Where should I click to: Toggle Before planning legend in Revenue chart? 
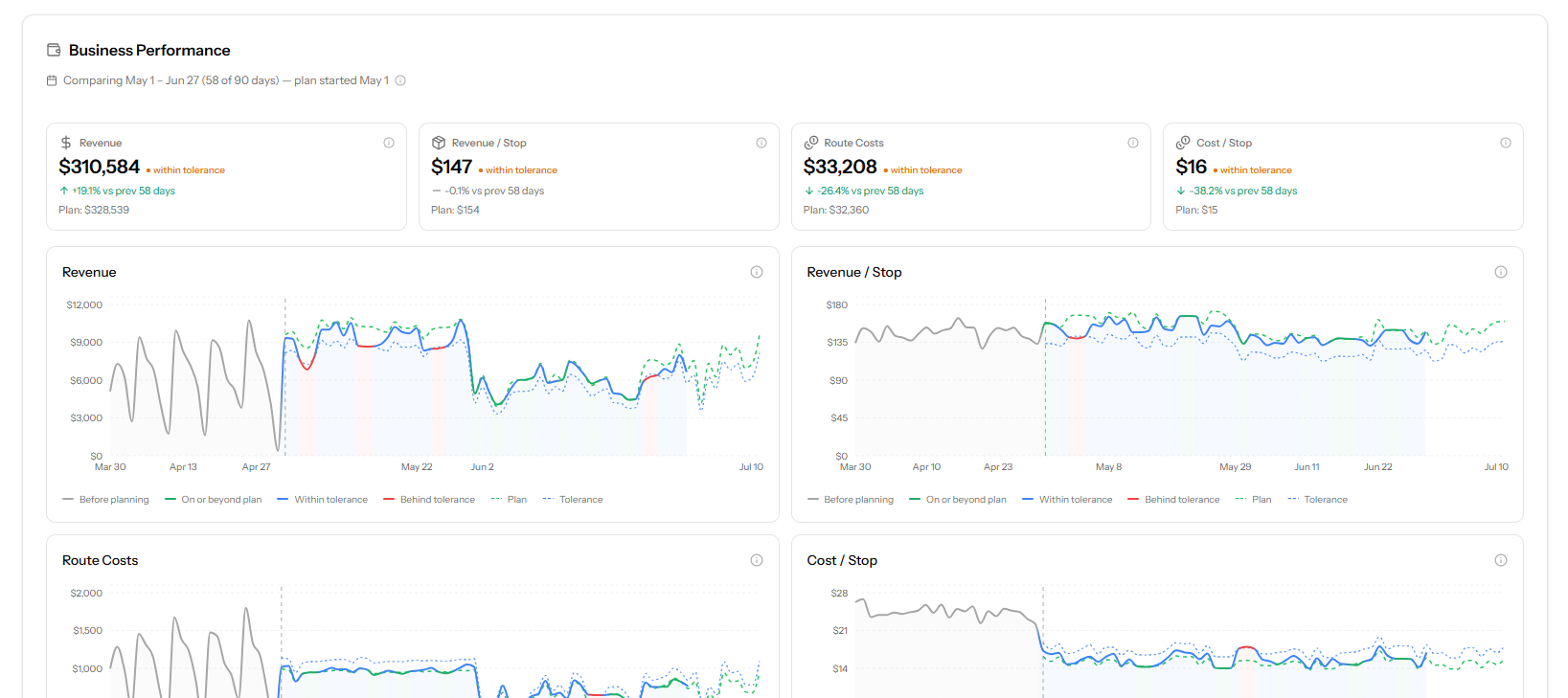coord(105,500)
